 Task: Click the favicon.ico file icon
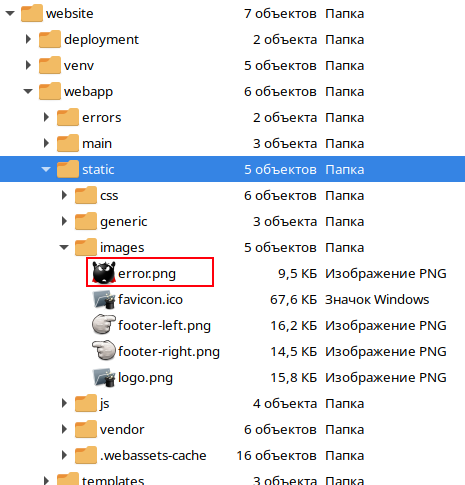click(x=104, y=299)
